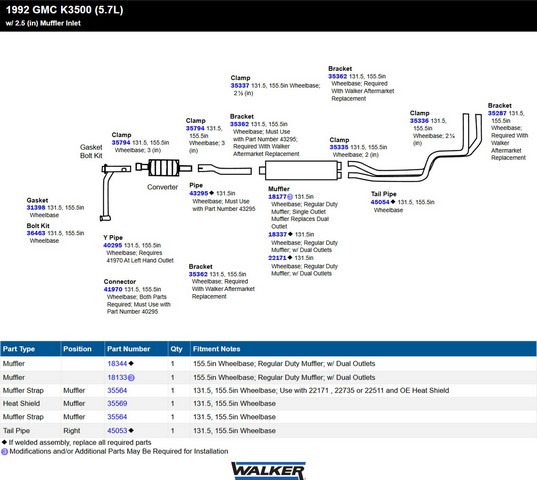Screen dimensions: 537x480
Task: Click the intermediate pipe drawing
Action: 225,169
